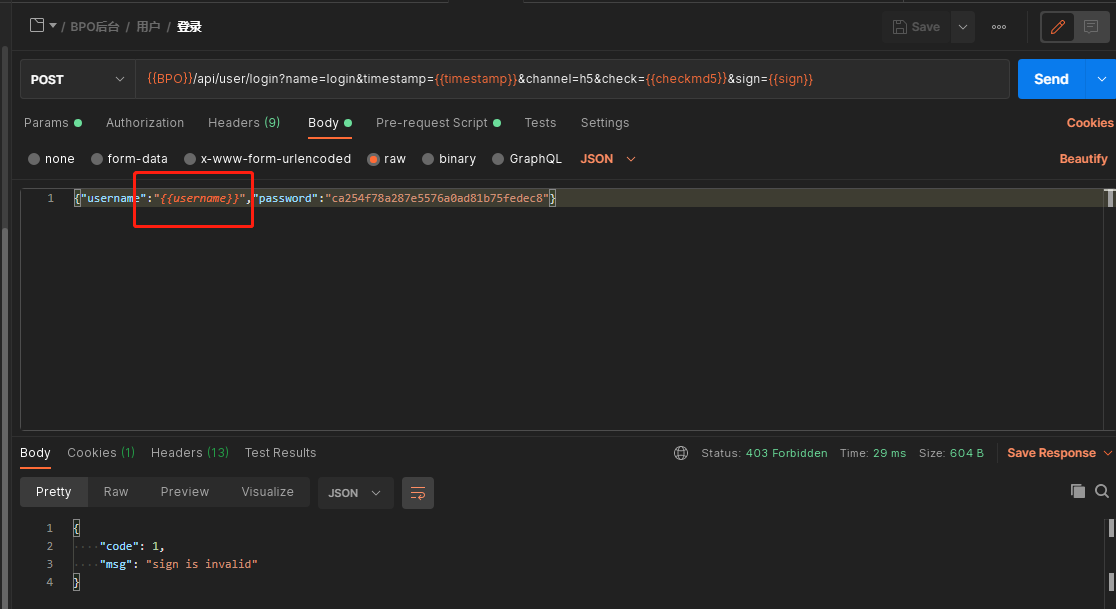
Task: Expand the Save options arrow
Action: (x=963, y=27)
